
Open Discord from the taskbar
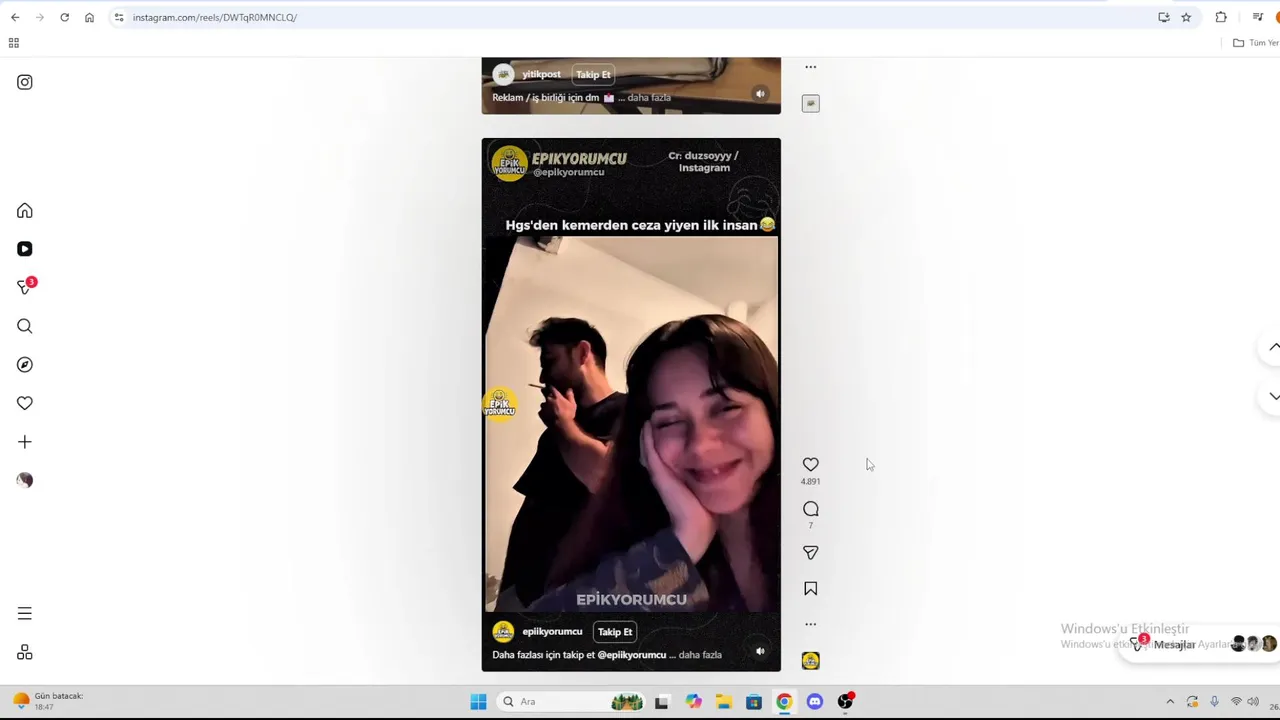pos(815,702)
